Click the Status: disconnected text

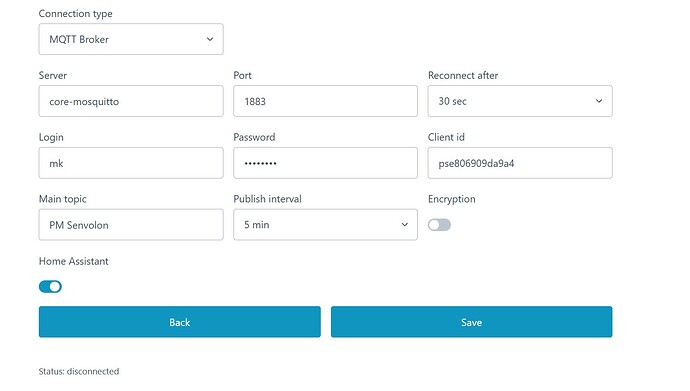[79, 371]
